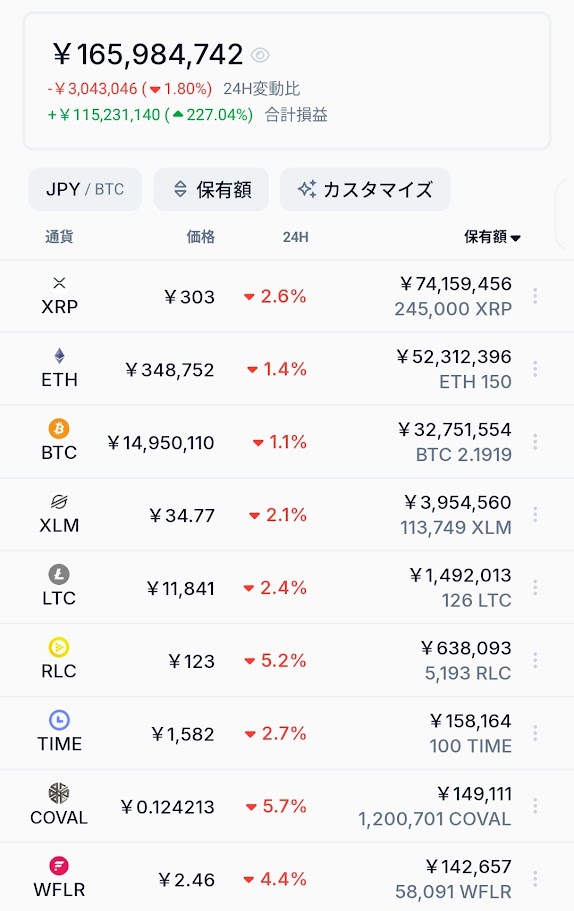Tap the yellow RLC icon

pyautogui.click(x=59, y=647)
